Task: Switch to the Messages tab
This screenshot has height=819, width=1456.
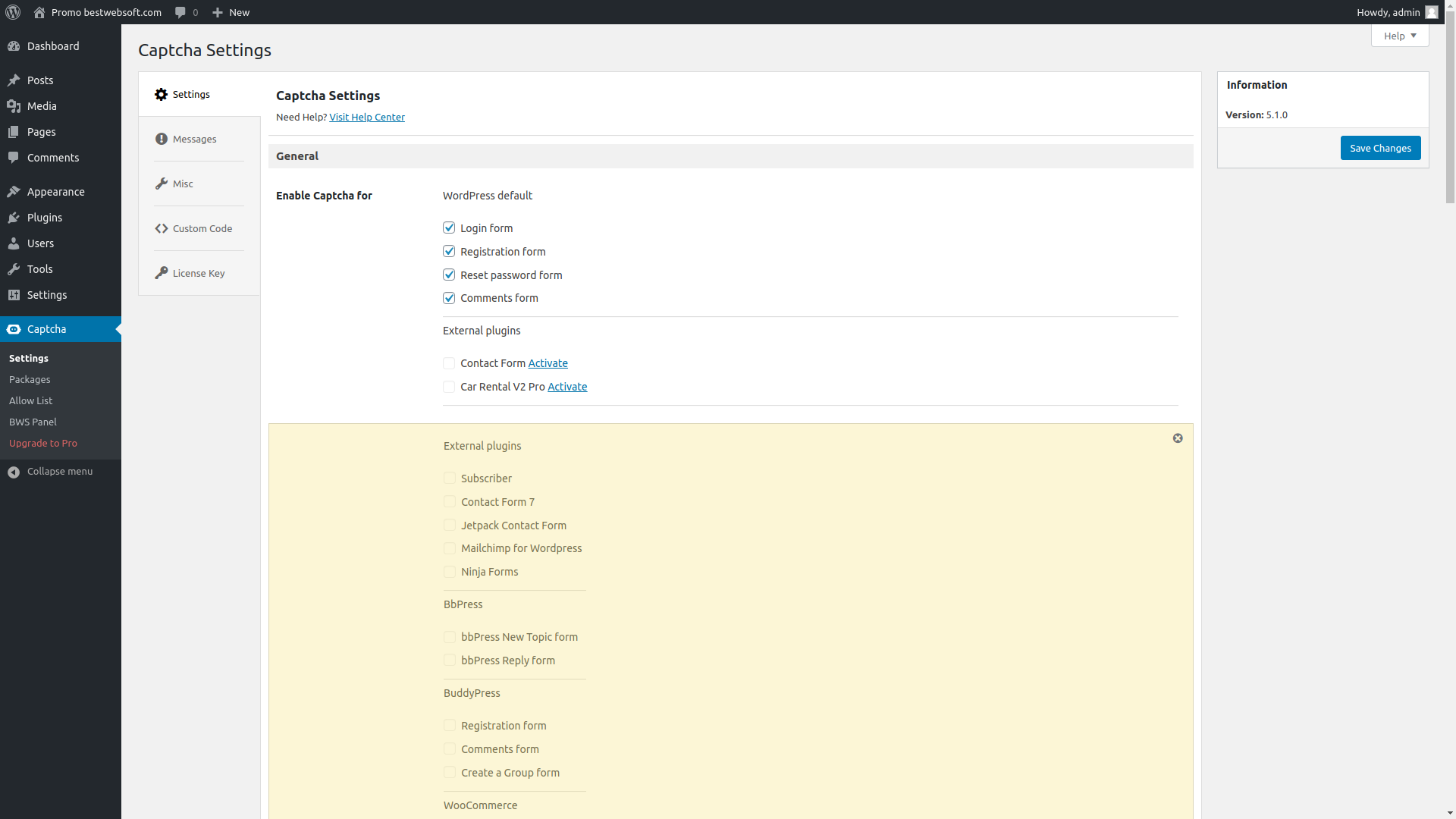Action: tap(194, 140)
